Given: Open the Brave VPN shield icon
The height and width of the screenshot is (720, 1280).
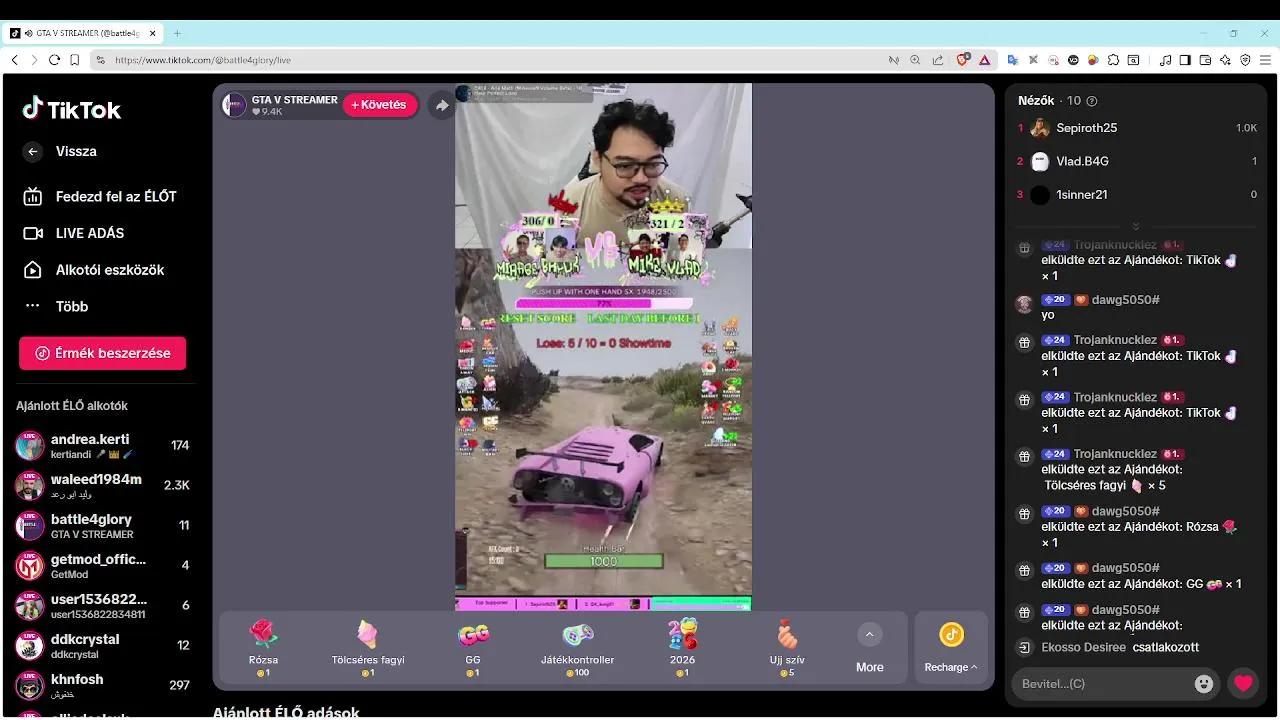Looking at the screenshot, I should 1246,60.
